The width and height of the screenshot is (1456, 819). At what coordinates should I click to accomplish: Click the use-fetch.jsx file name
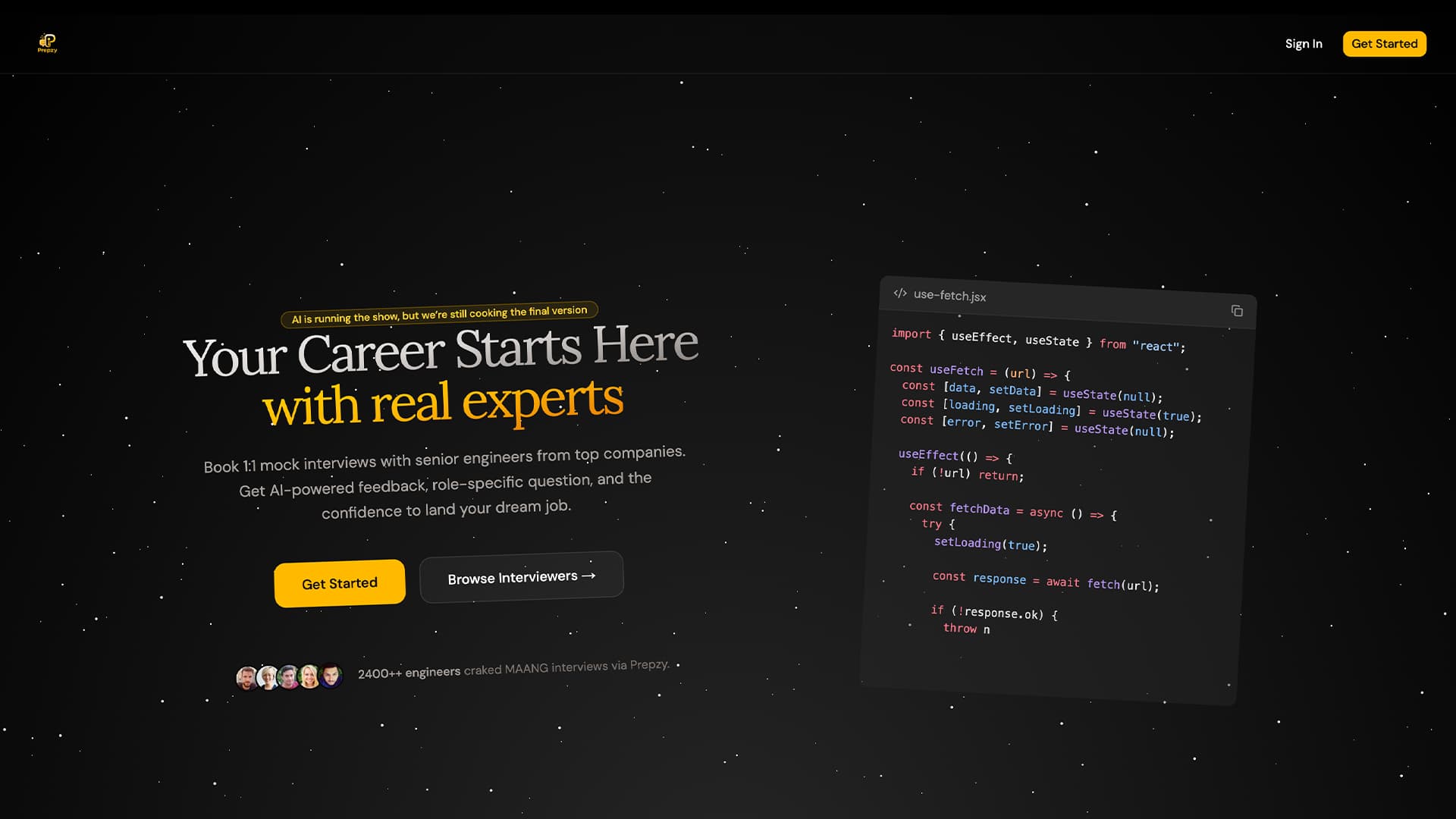[x=950, y=295]
